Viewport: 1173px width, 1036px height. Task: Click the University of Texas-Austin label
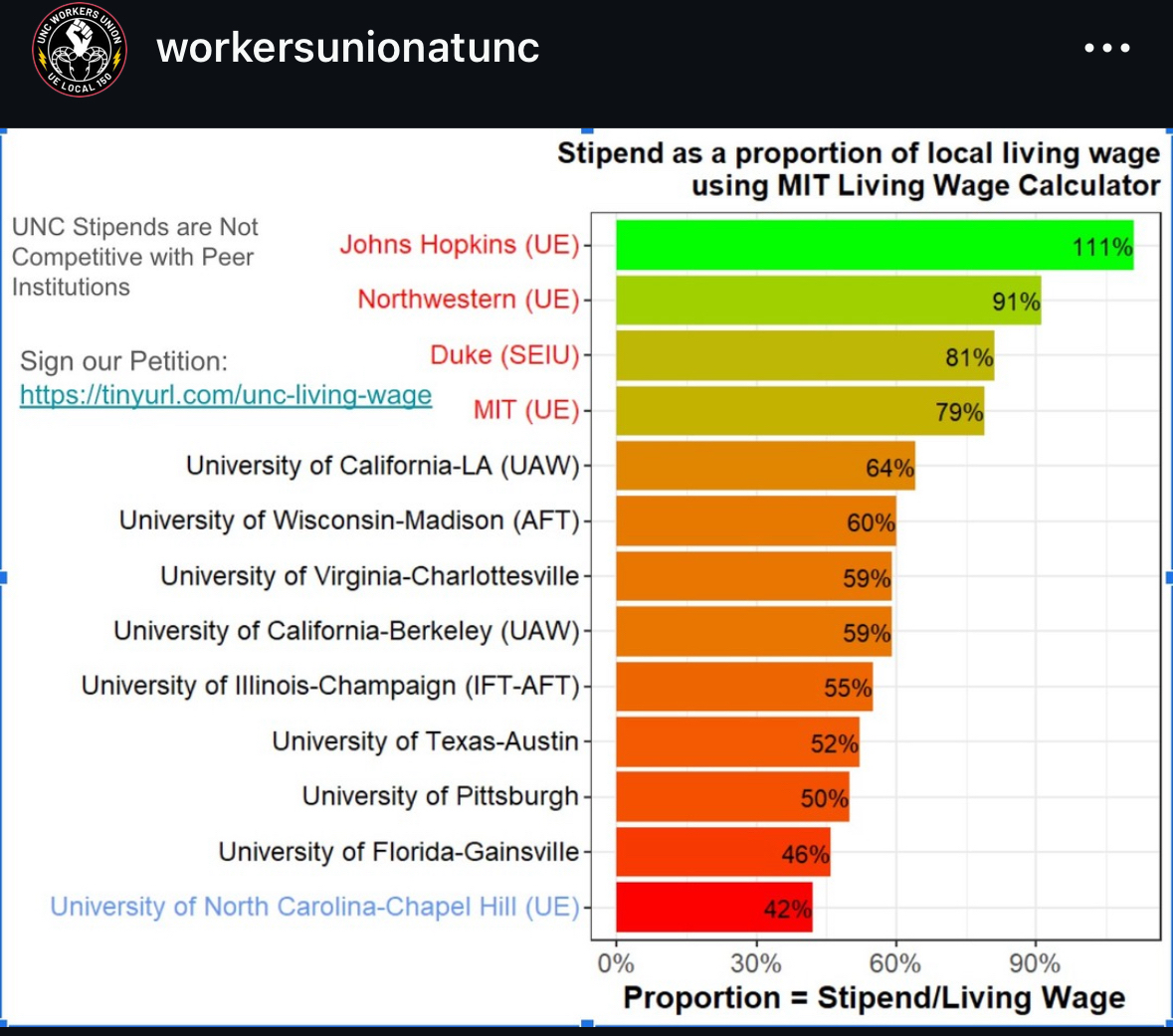[425, 741]
